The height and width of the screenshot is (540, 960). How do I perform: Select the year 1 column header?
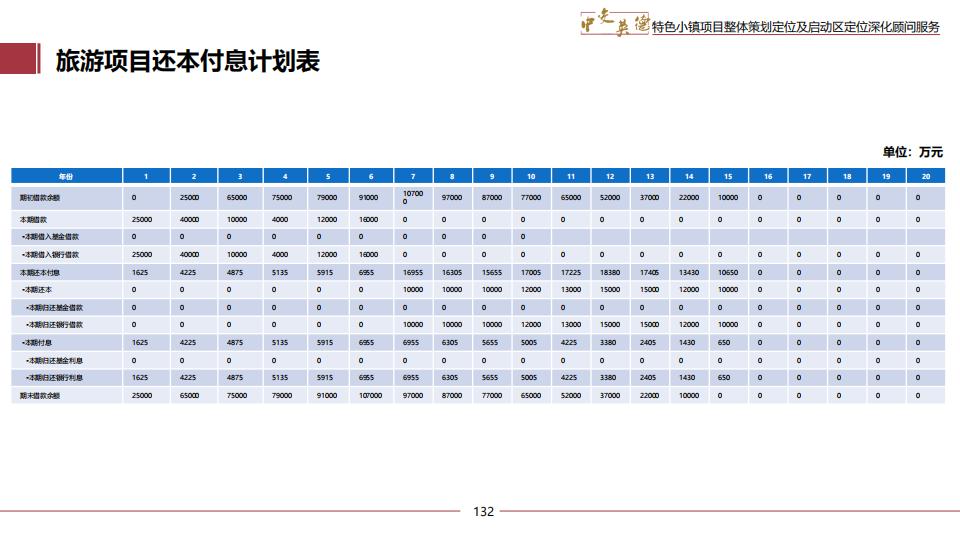146,176
